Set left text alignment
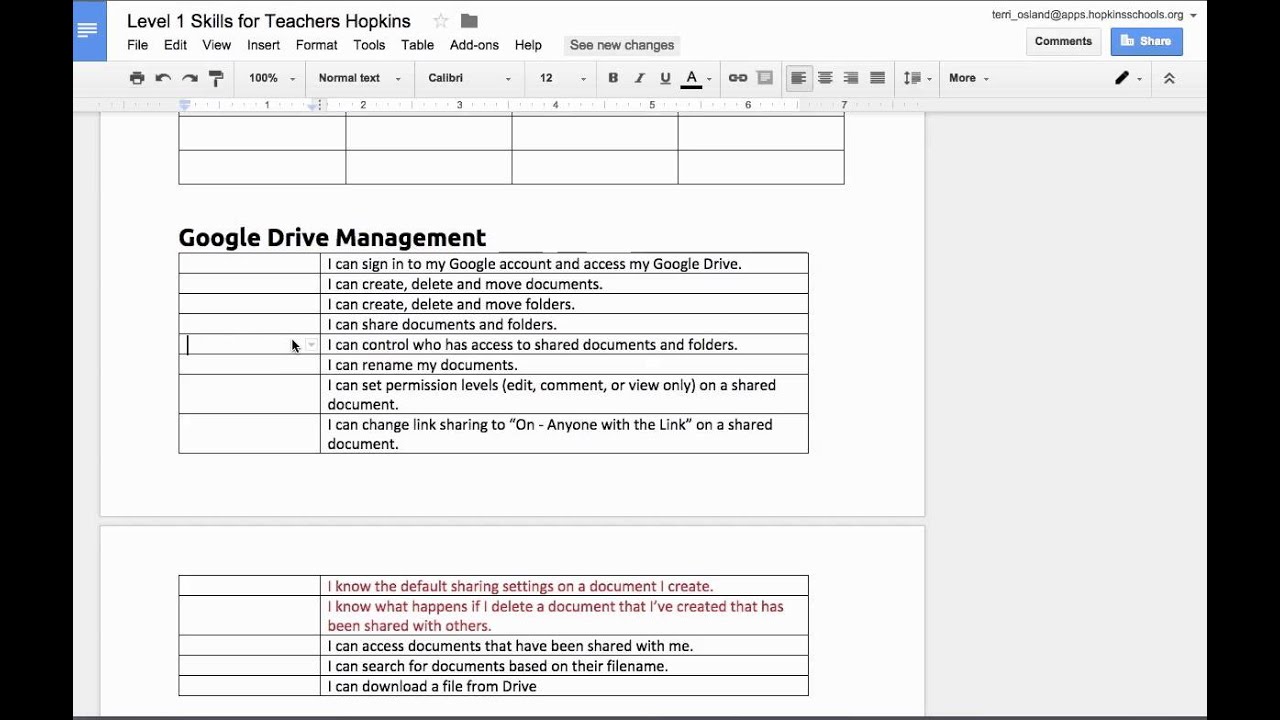 798,78
